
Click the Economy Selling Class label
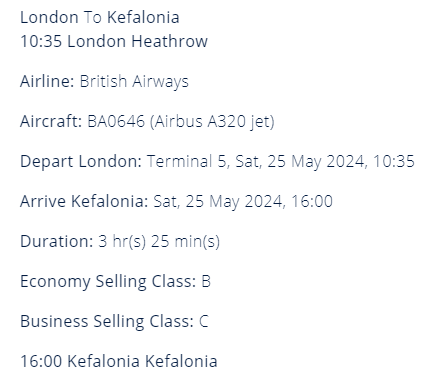coord(108,281)
